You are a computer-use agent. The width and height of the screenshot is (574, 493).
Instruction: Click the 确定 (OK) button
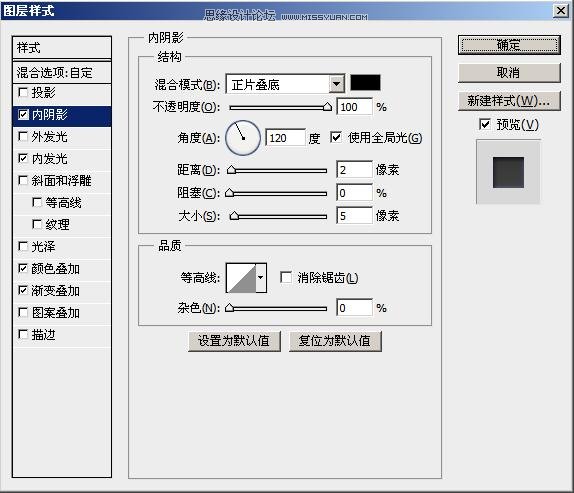(x=509, y=45)
